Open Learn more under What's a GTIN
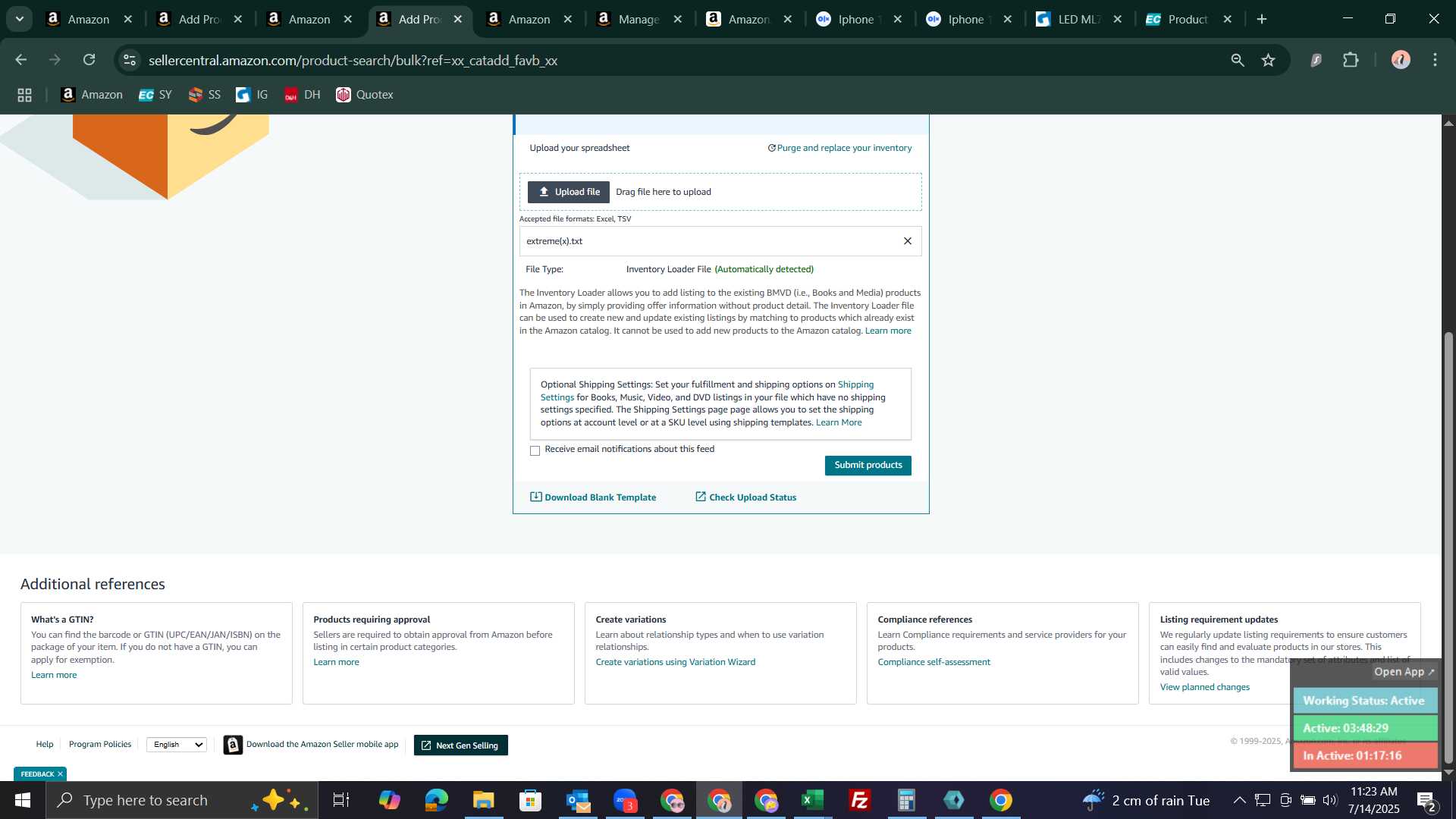The height and width of the screenshot is (819, 1456). (x=54, y=675)
